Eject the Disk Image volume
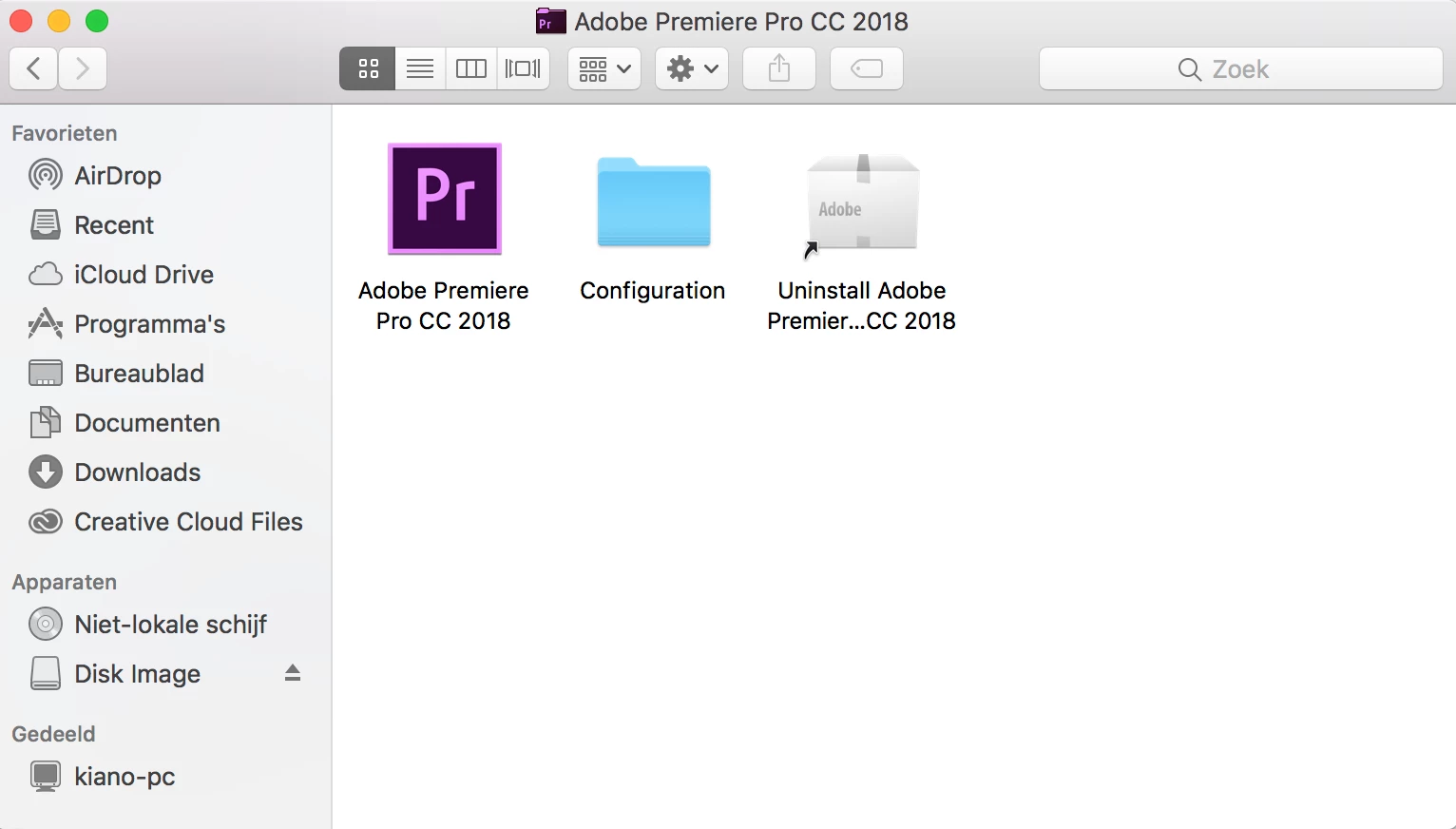This screenshot has height=829, width=1456. [293, 673]
